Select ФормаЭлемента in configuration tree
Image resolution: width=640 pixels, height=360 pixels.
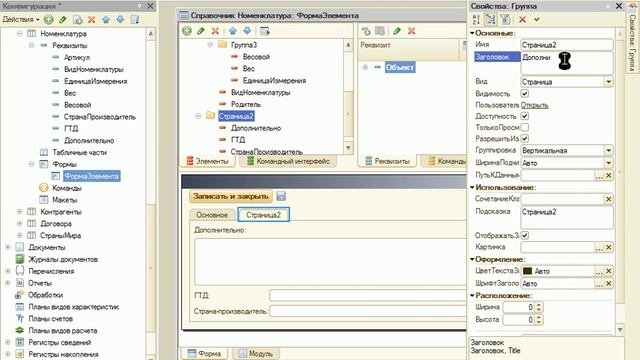pos(91,176)
